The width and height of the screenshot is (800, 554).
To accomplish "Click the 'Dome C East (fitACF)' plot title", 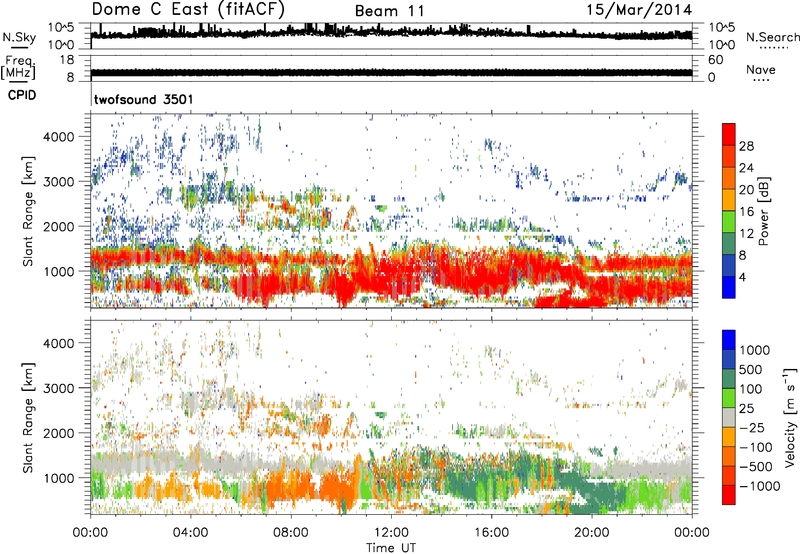I will (x=188, y=10).
